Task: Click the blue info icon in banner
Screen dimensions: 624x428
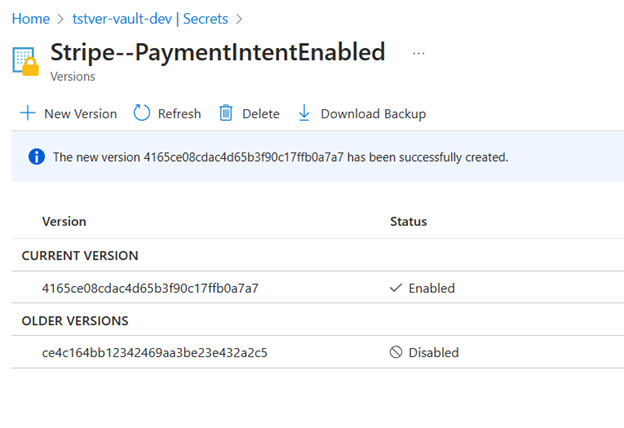Action: [37, 157]
